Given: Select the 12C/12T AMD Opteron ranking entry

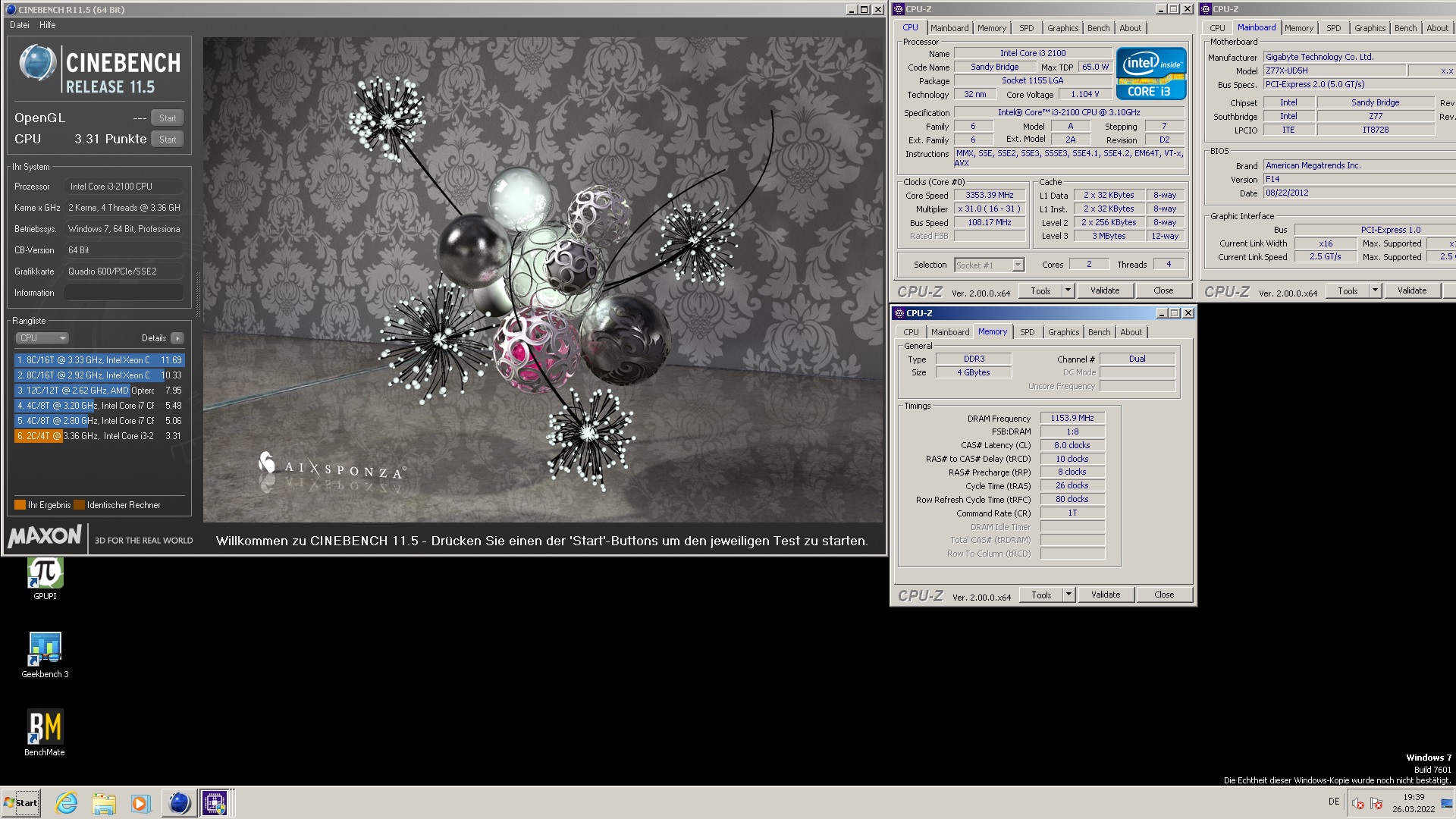Looking at the screenshot, I should point(99,391).
